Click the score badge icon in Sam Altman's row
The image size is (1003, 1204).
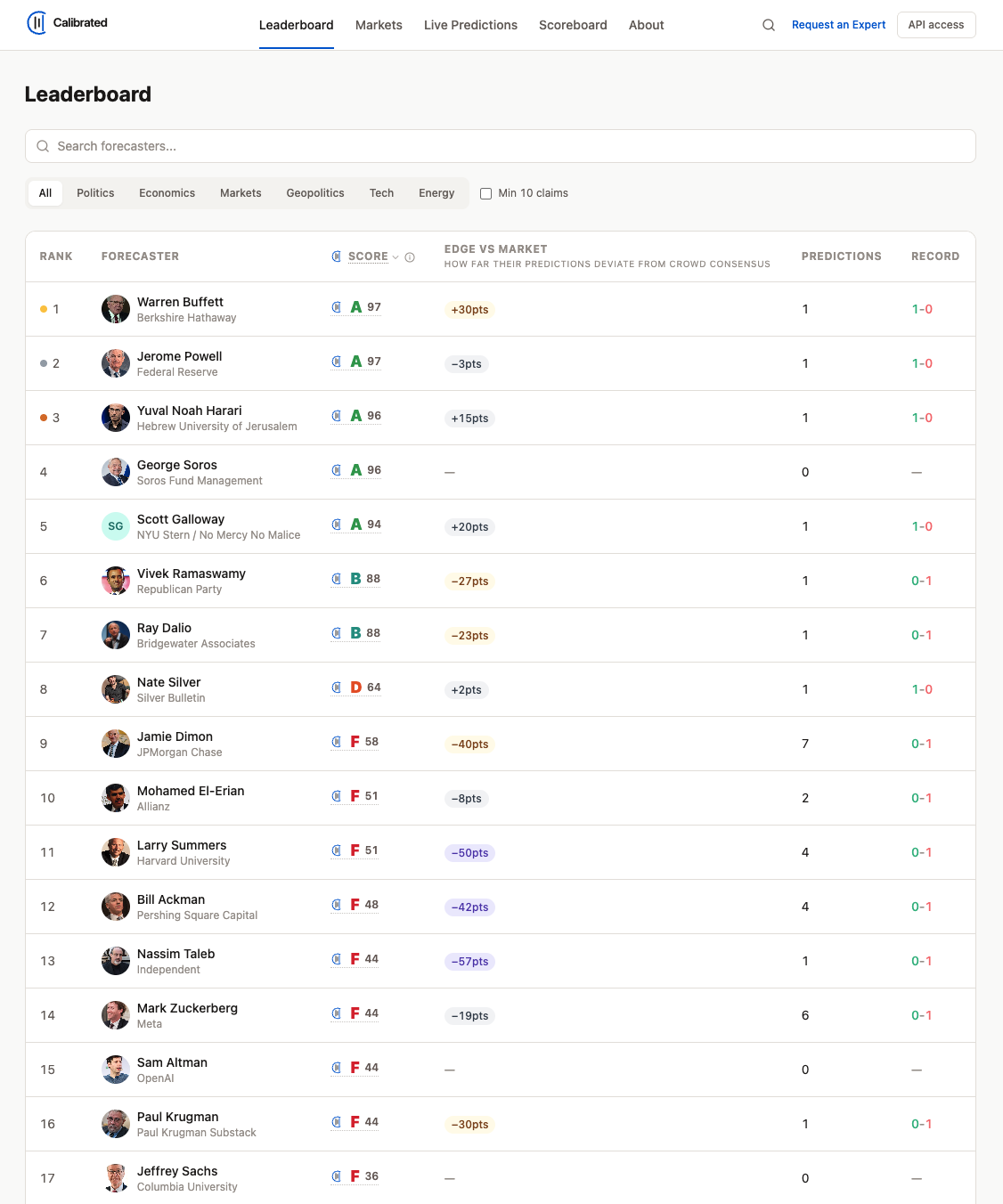337,1068
